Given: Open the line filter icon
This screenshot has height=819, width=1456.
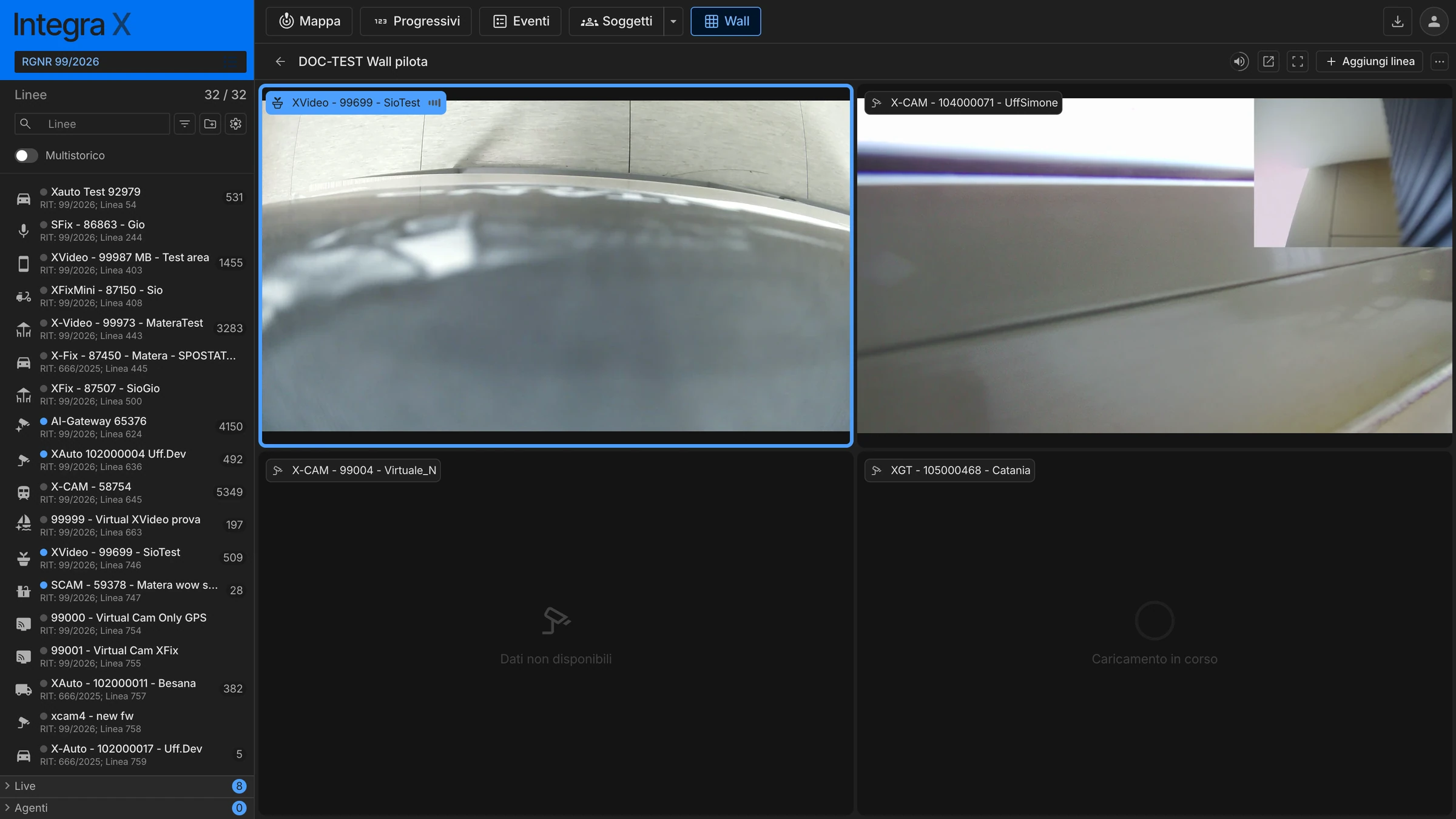Looking at the screenshot, I should [184, 124].
